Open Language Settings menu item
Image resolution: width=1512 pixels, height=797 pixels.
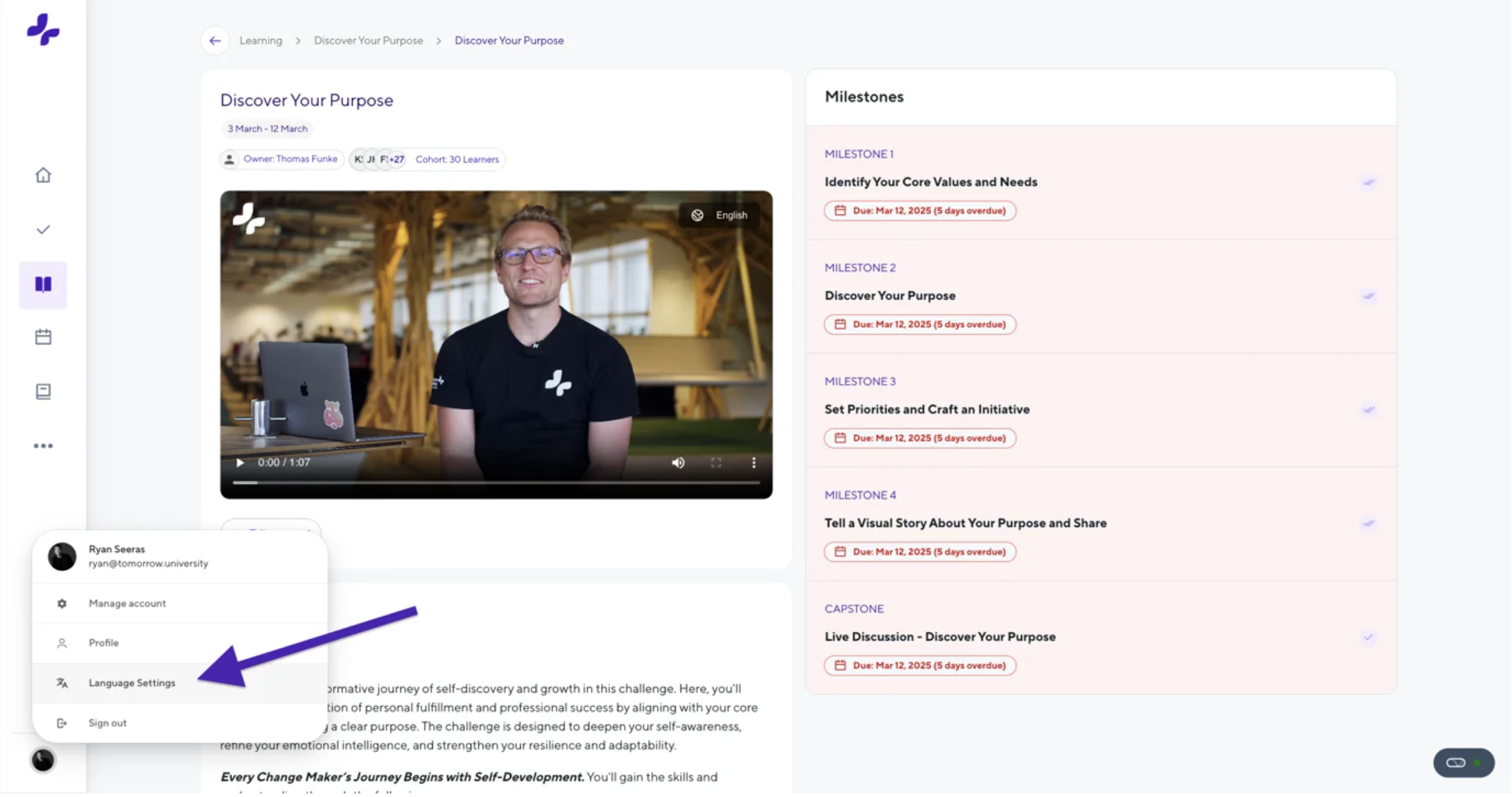click(x=180, y=682)
